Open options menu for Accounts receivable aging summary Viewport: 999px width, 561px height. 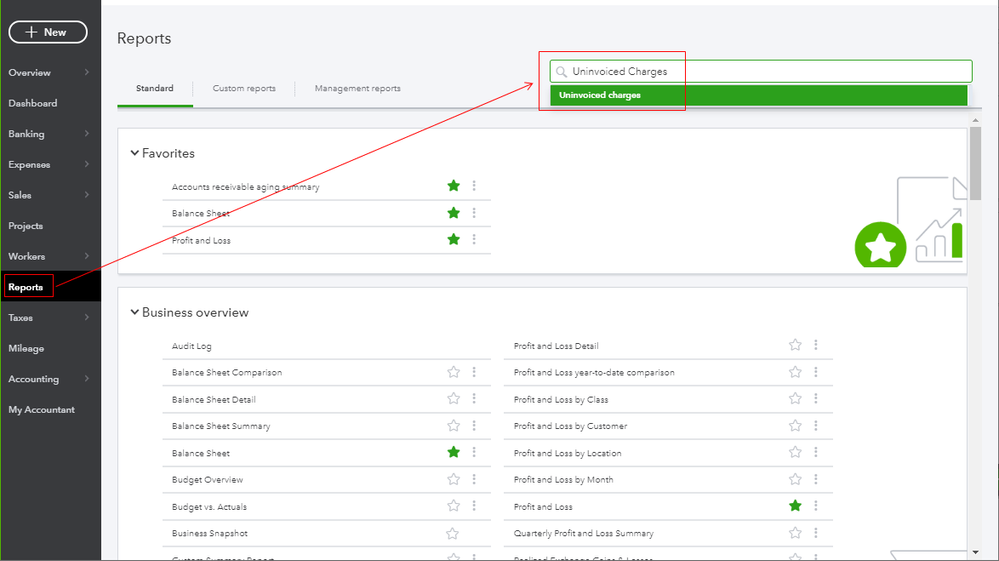[474, 186]
